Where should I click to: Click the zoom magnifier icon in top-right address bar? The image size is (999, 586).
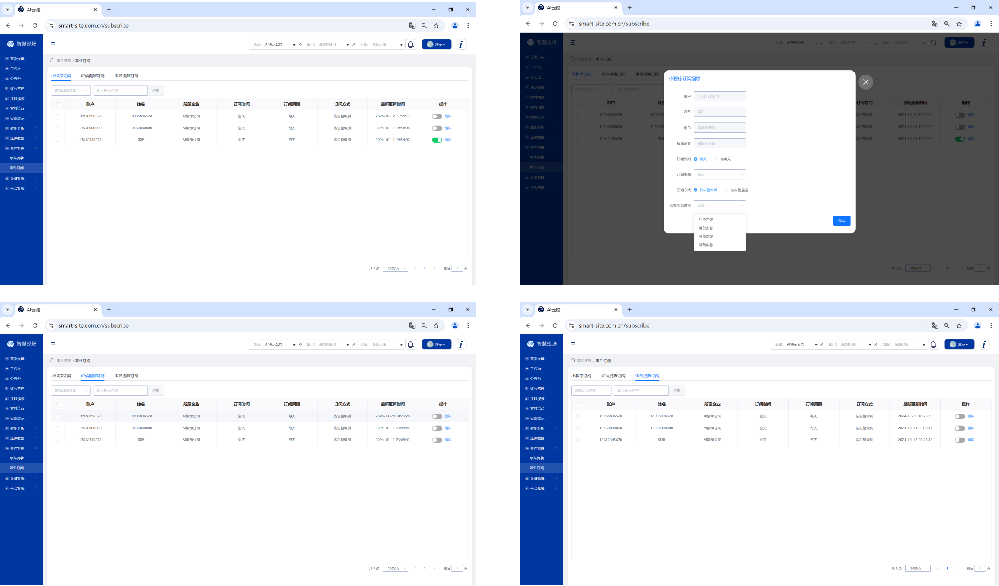(946, 22)
